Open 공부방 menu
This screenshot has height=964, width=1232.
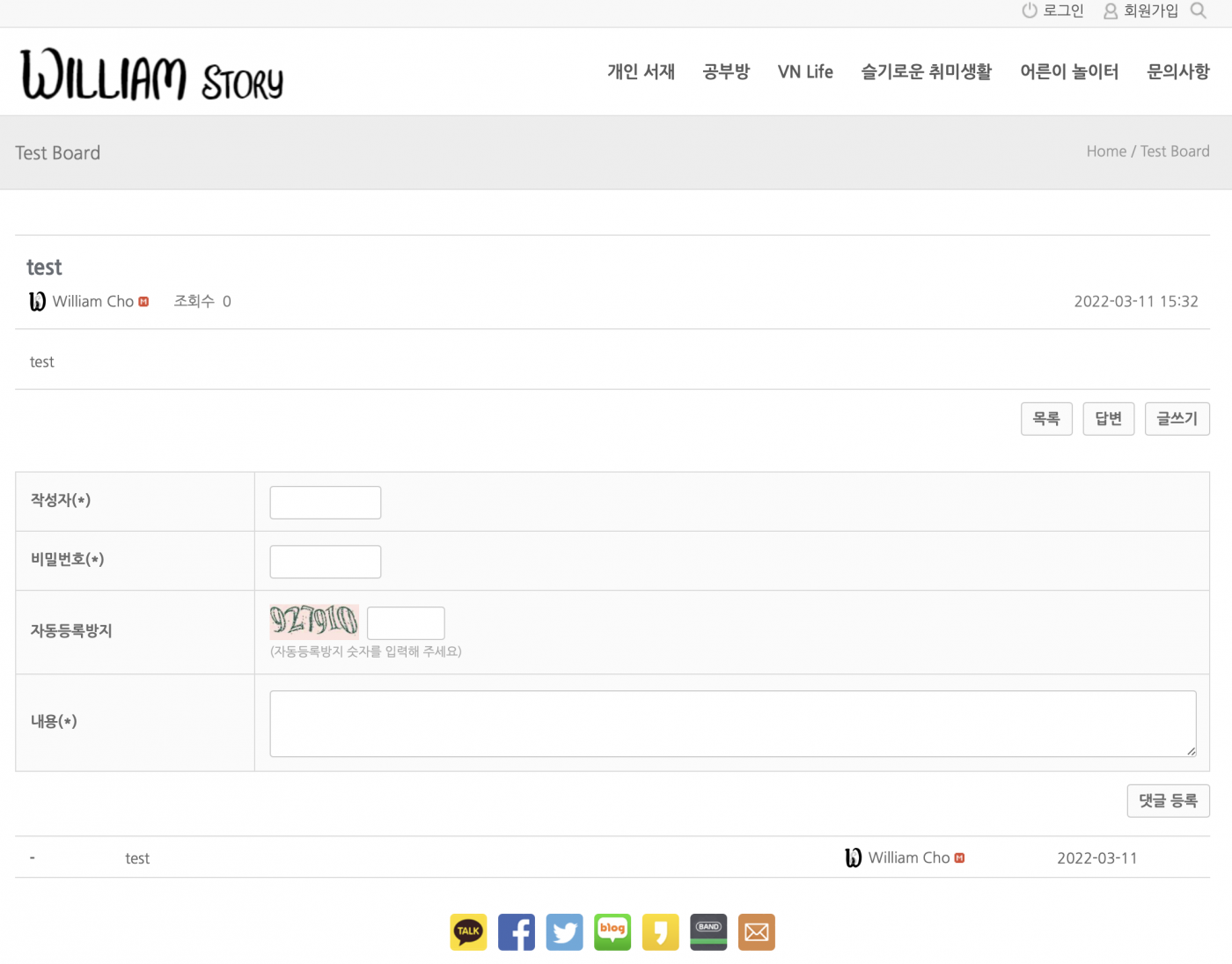(726, 71)
